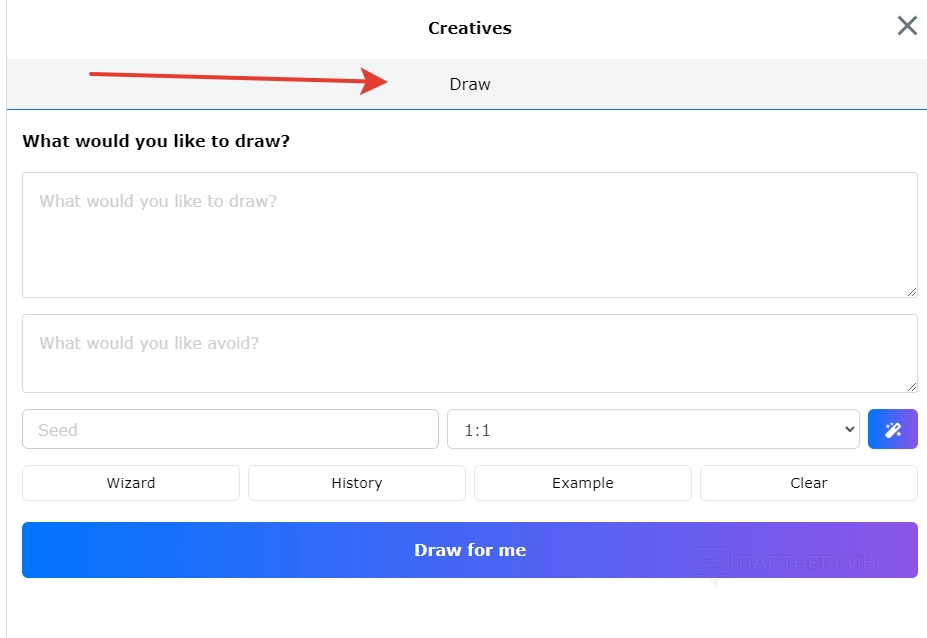
Task: Open the Wizard helper
Action: point(131,483)
